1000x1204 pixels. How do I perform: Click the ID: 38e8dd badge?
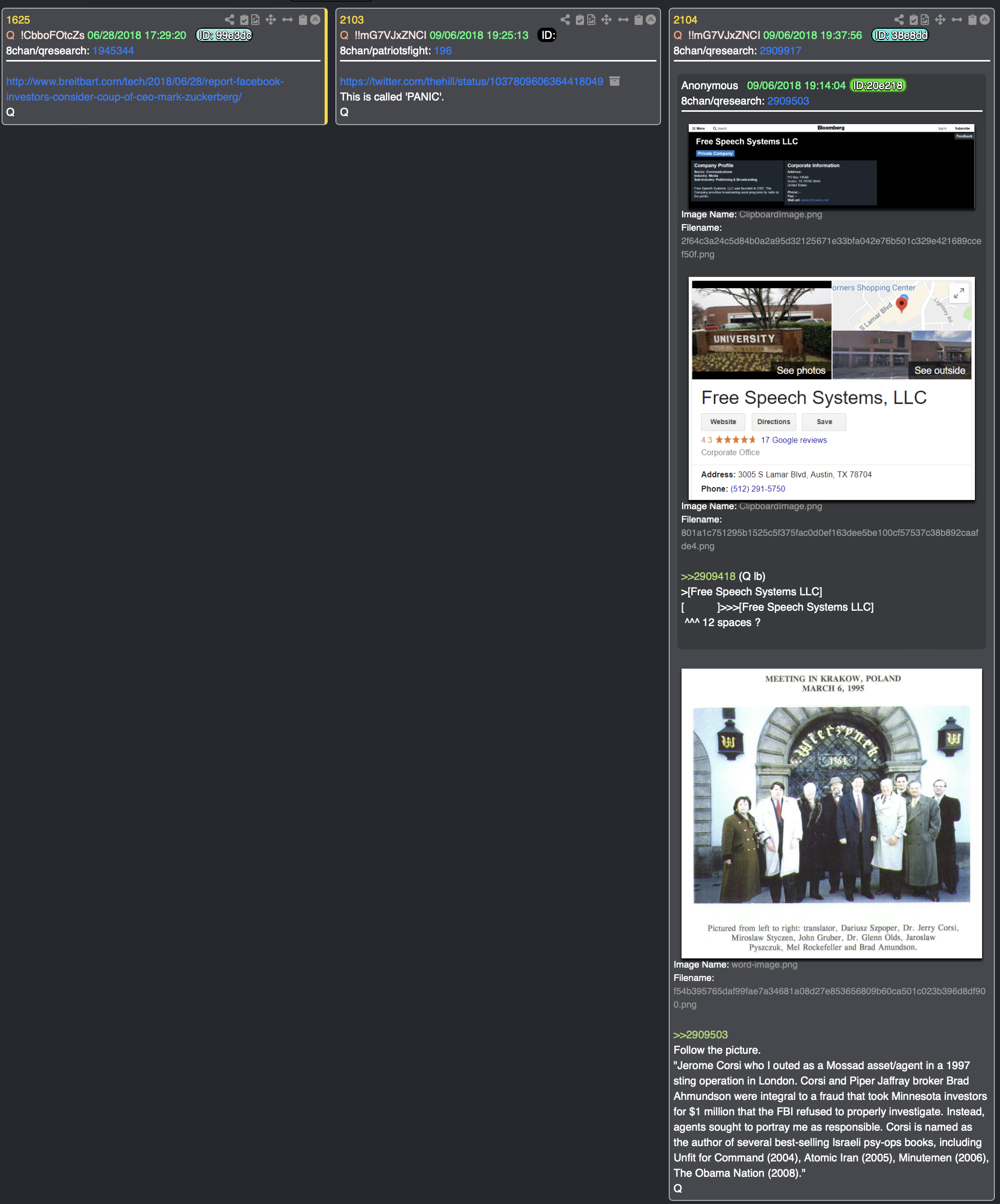pos(899,35)
